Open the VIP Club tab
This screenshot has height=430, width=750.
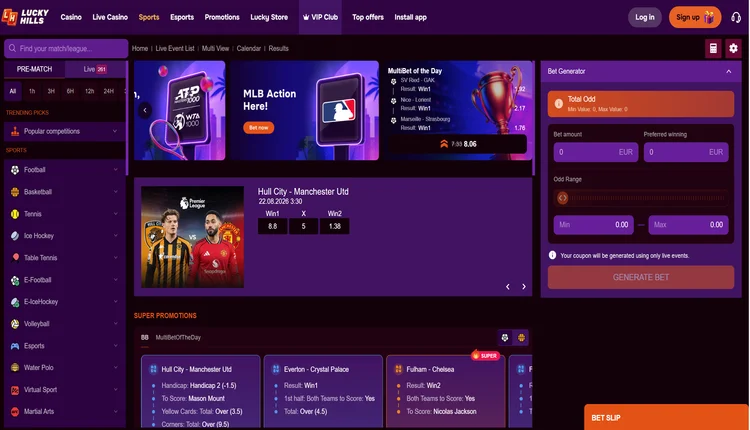coord(320,17)
